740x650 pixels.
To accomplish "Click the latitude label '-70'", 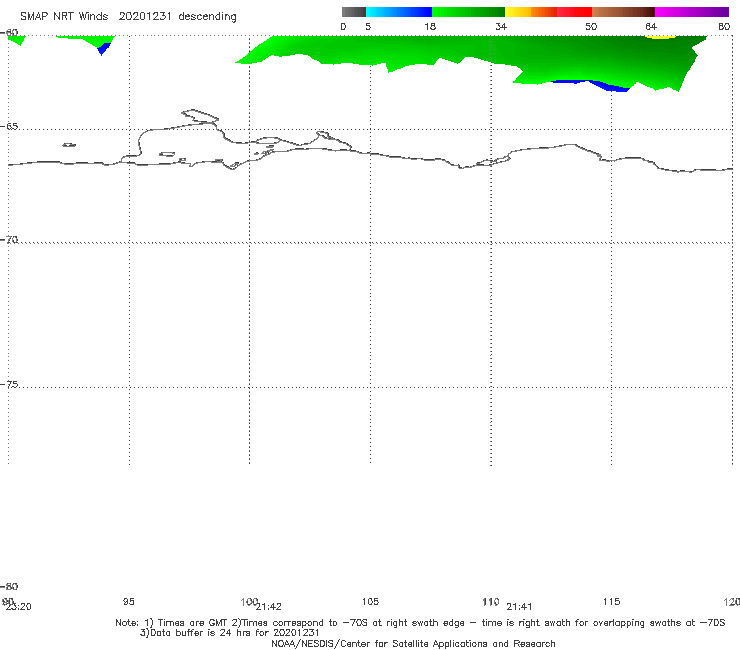I will pyautogui.click(x=9, y=240).
